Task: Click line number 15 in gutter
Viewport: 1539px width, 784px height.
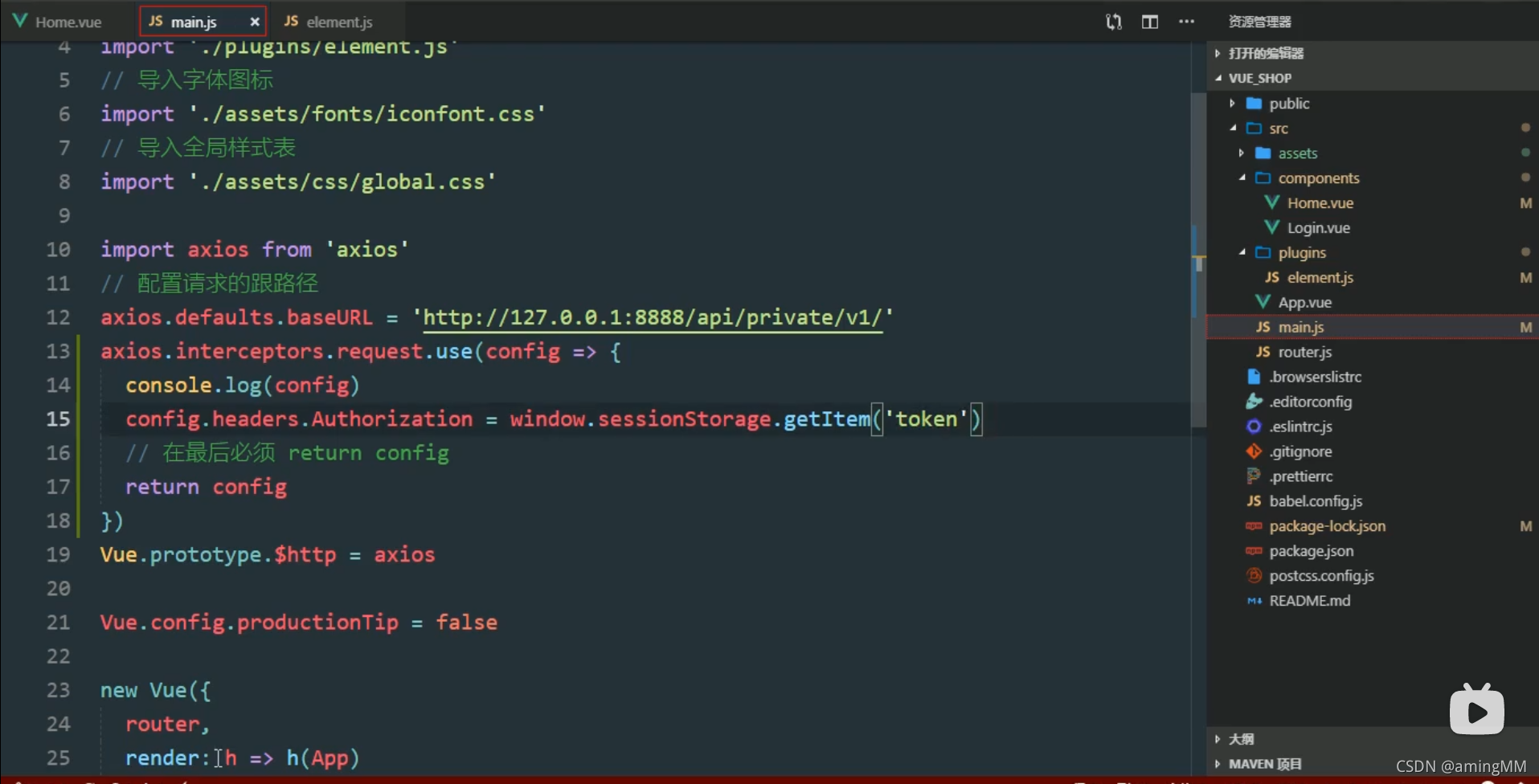Action: [58, 419]
